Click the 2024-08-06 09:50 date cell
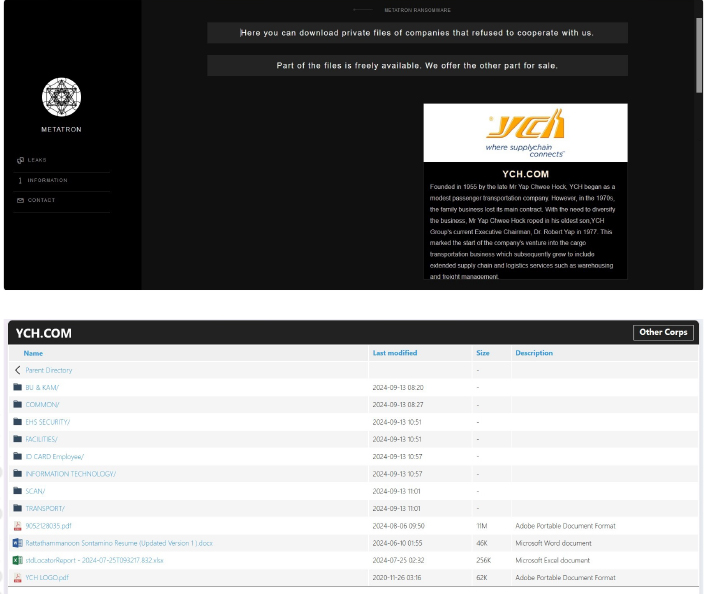The image size is (704, 594). point(398,526)
